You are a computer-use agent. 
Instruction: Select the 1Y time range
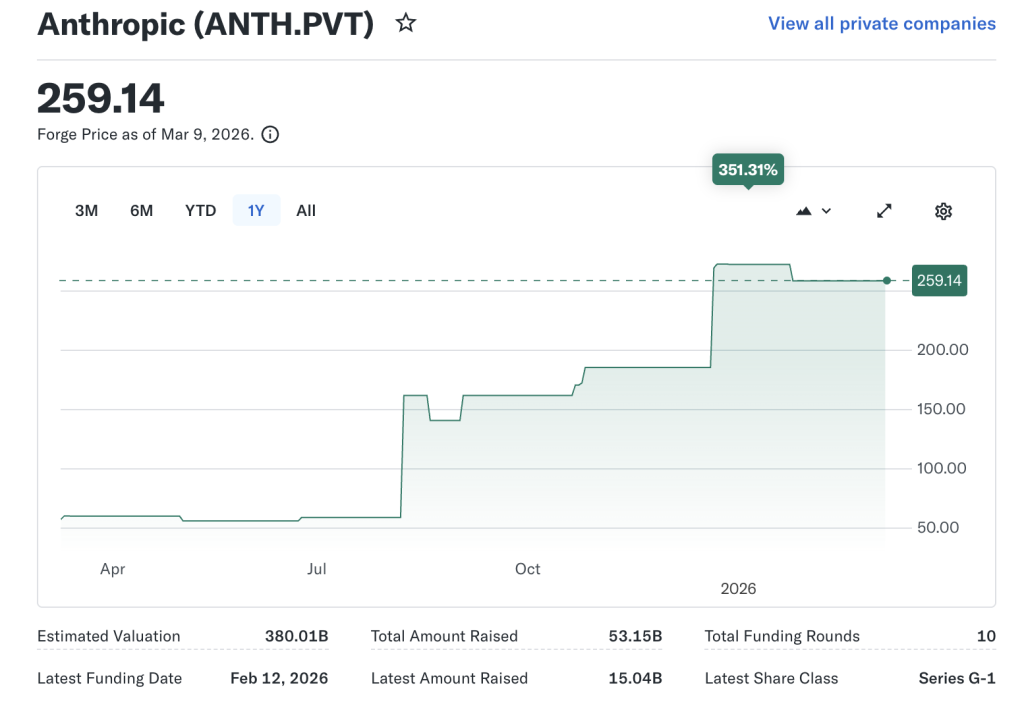pyautogui.click(x=256, y=211)
